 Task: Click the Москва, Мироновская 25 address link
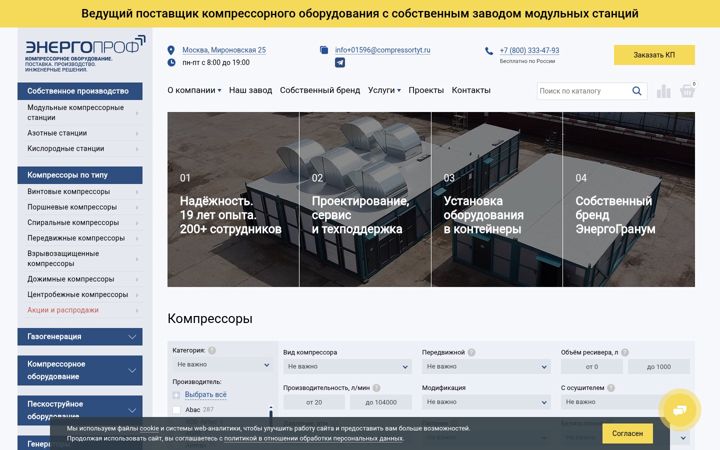224,50
